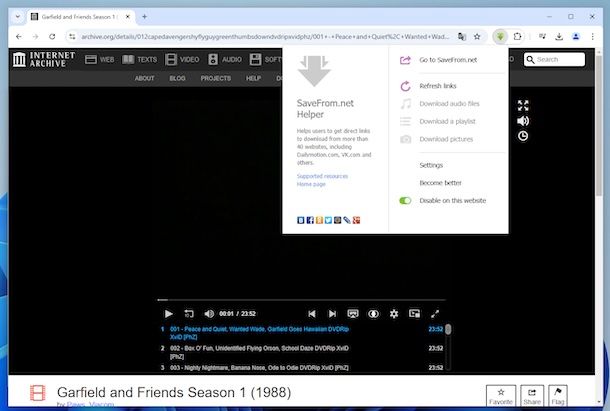Image resolution: width=610 pixels, height=411 pixels.
Task: Toggle Disable on this website switch
Action: (x=405, y=200)
